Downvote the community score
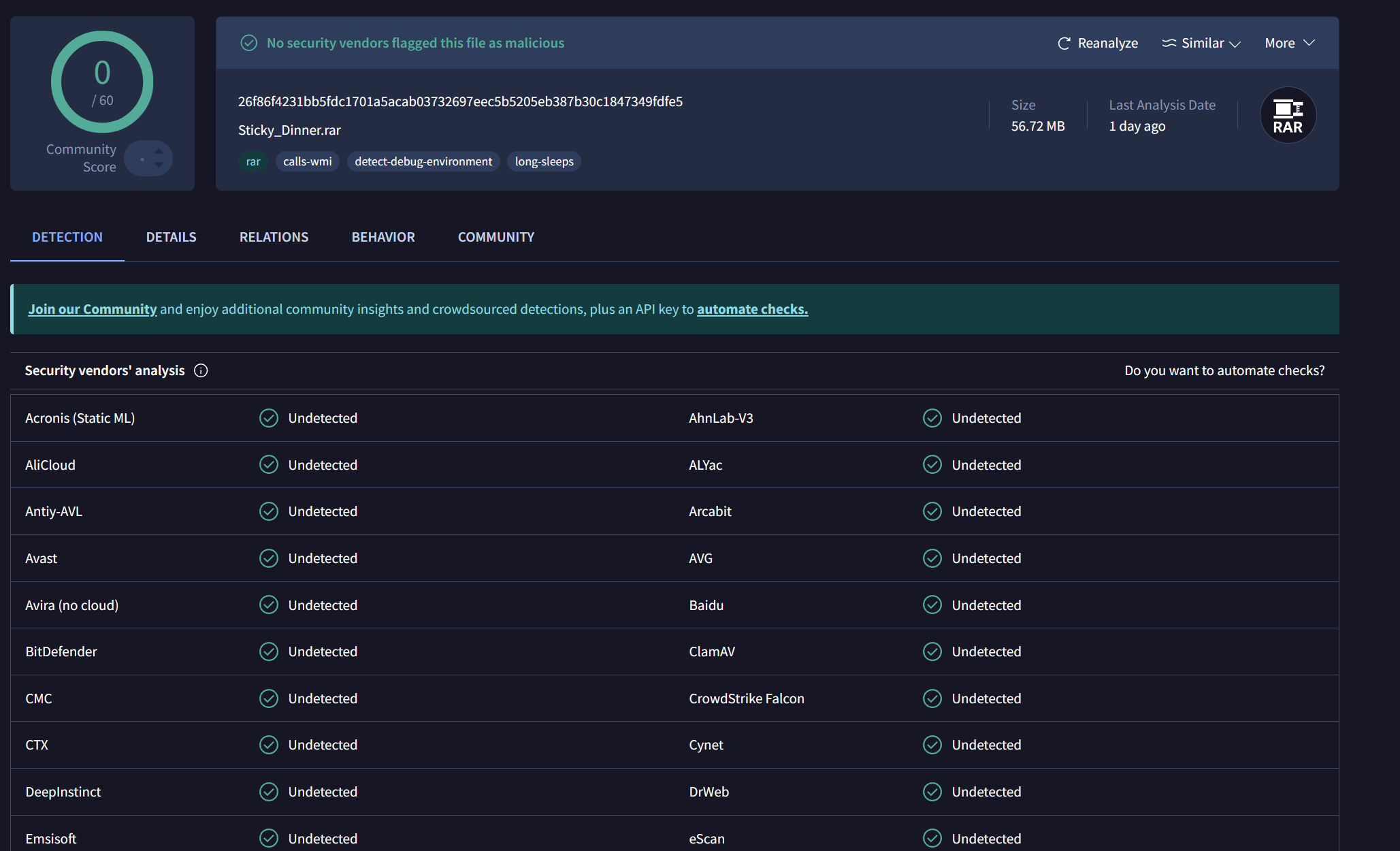The height and width of the screenshot is (851, 1400). point(159,165)
